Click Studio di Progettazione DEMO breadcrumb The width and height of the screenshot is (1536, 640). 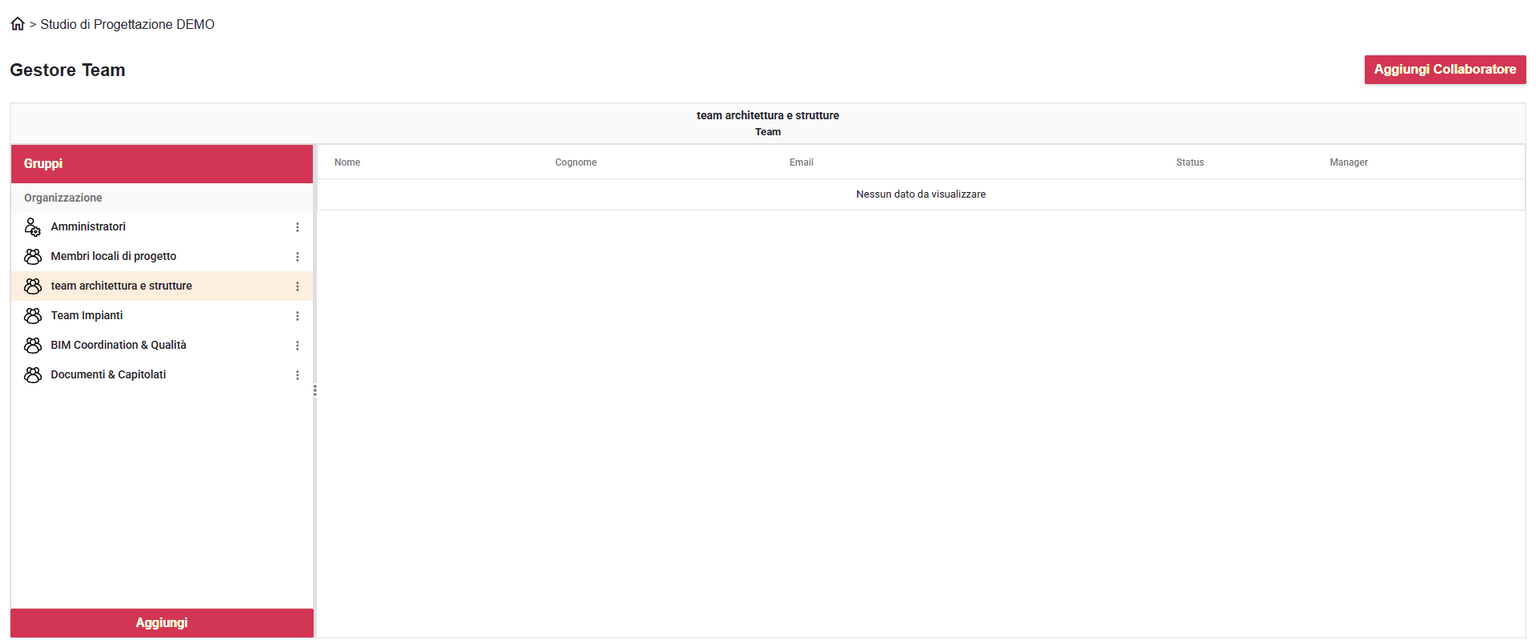[127, 24]
